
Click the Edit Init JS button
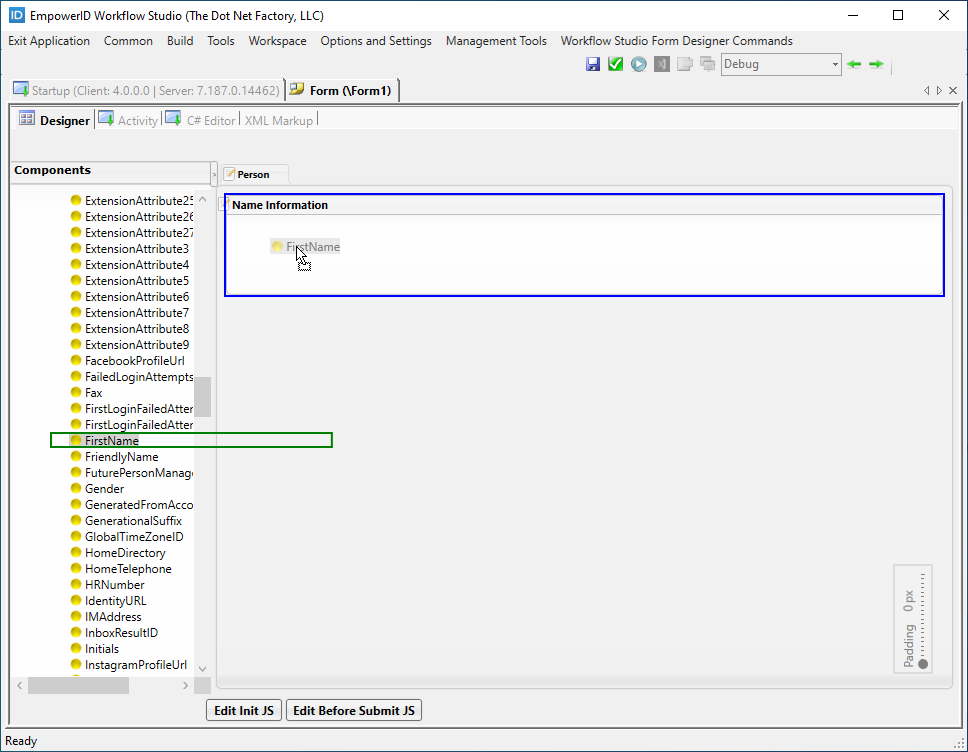244,711
